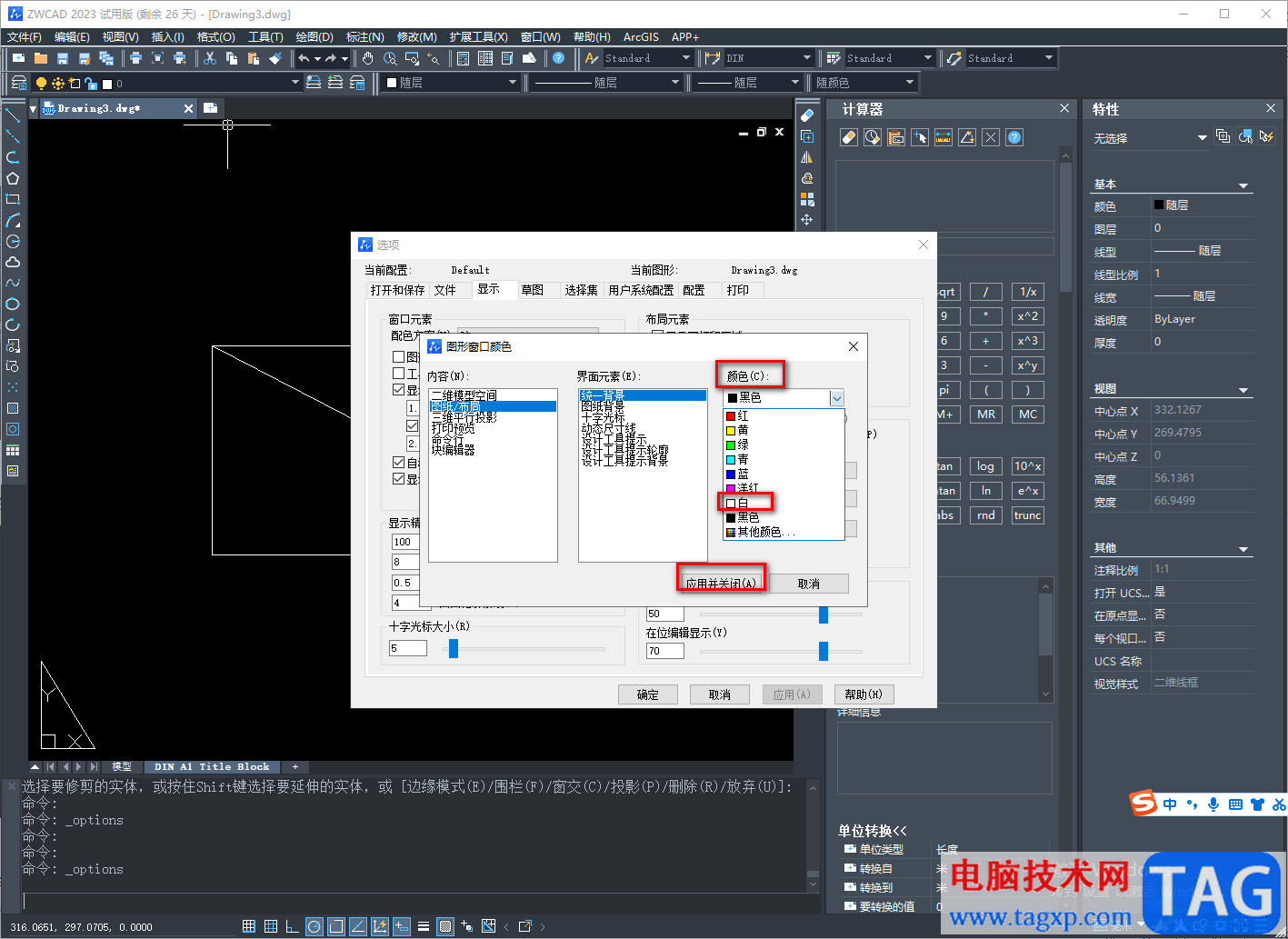1288x939 pixels.
Task: Select the Ellipse drawing tool
Action: point(13,304)
